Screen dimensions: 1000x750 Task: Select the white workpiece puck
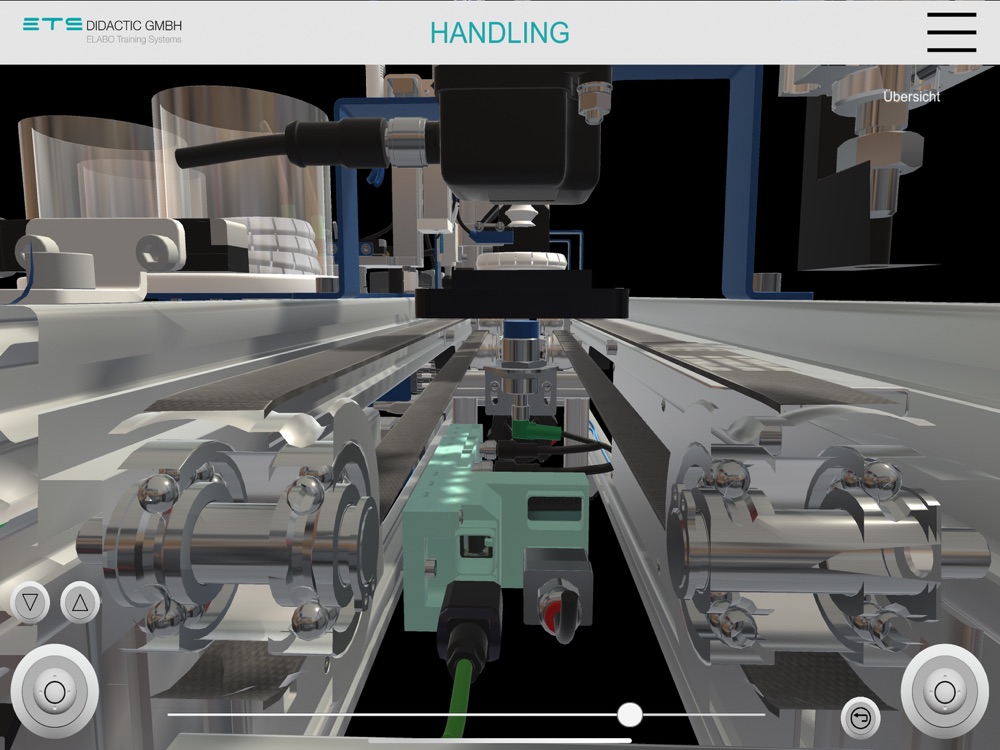(x=521, y=261)
